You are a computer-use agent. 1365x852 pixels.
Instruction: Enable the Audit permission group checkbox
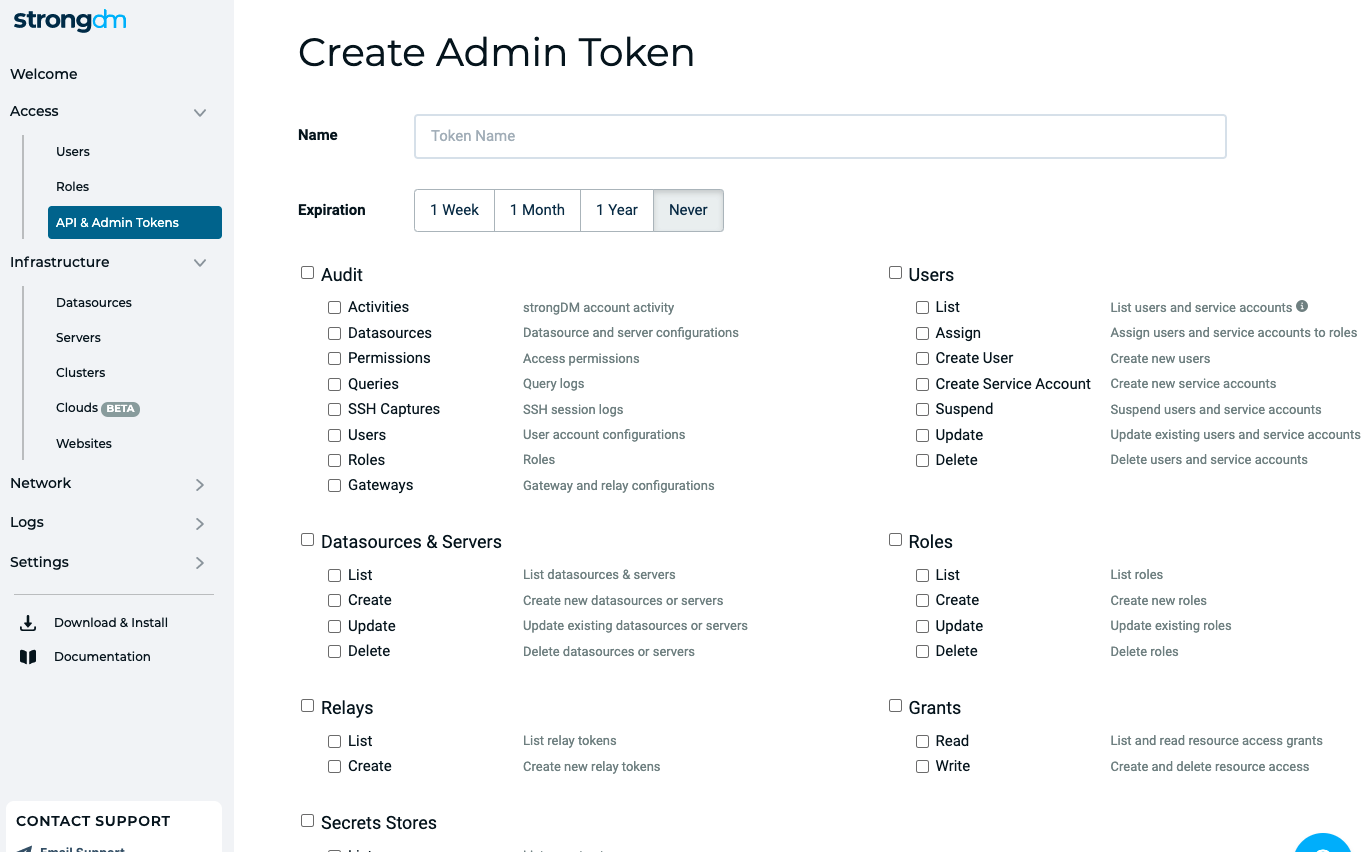[x=307, y=272]
